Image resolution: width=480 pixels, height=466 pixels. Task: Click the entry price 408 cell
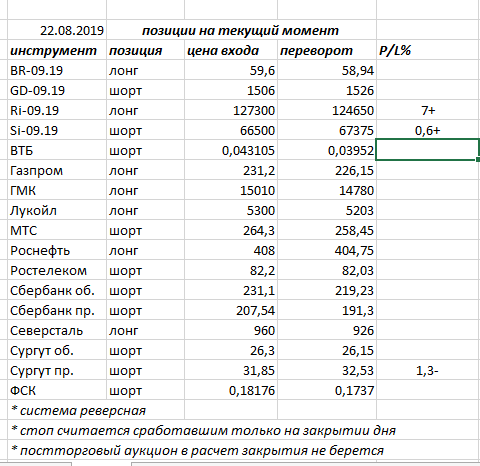coord(231,250)
